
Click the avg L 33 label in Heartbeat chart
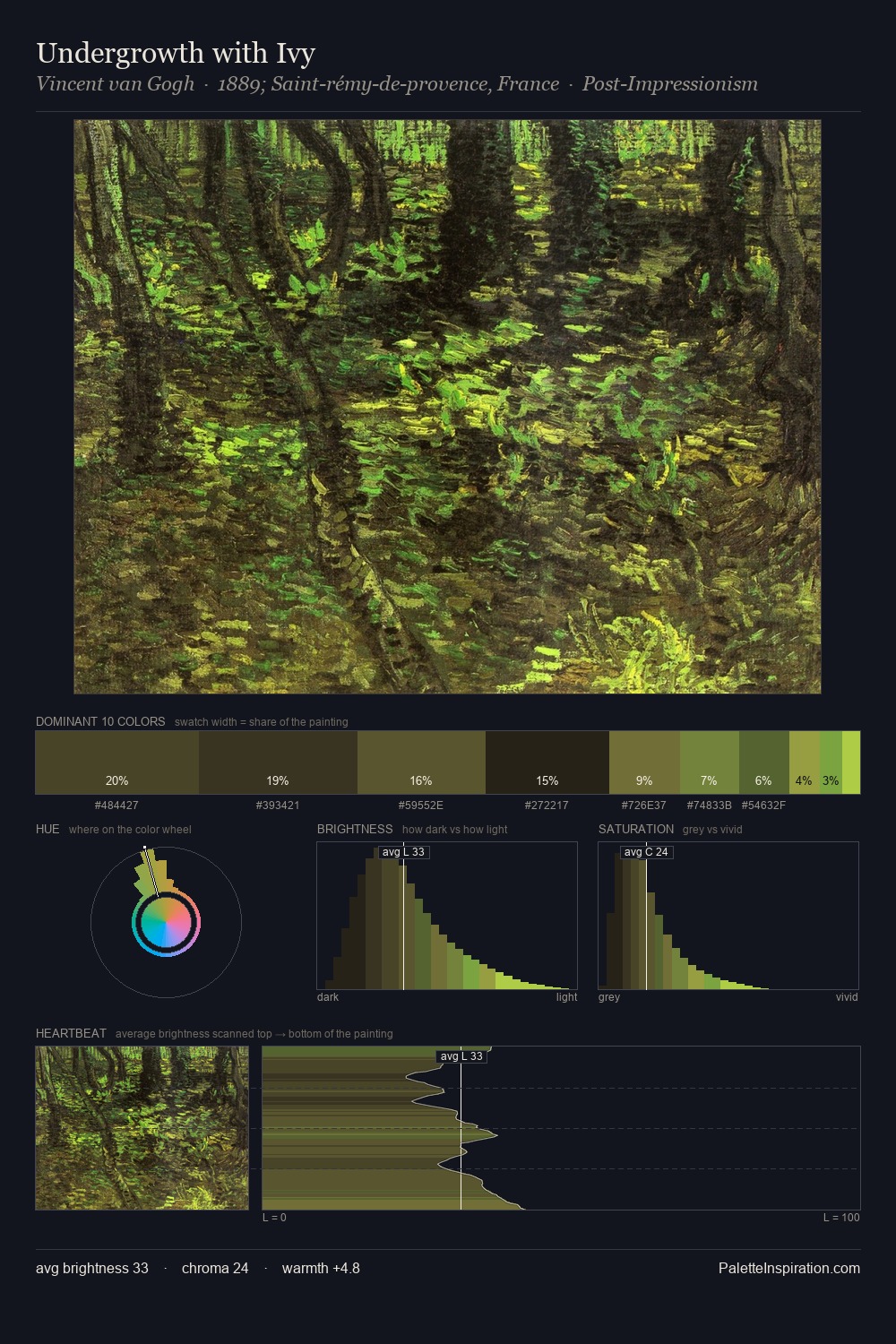(x=461, y=1056)
